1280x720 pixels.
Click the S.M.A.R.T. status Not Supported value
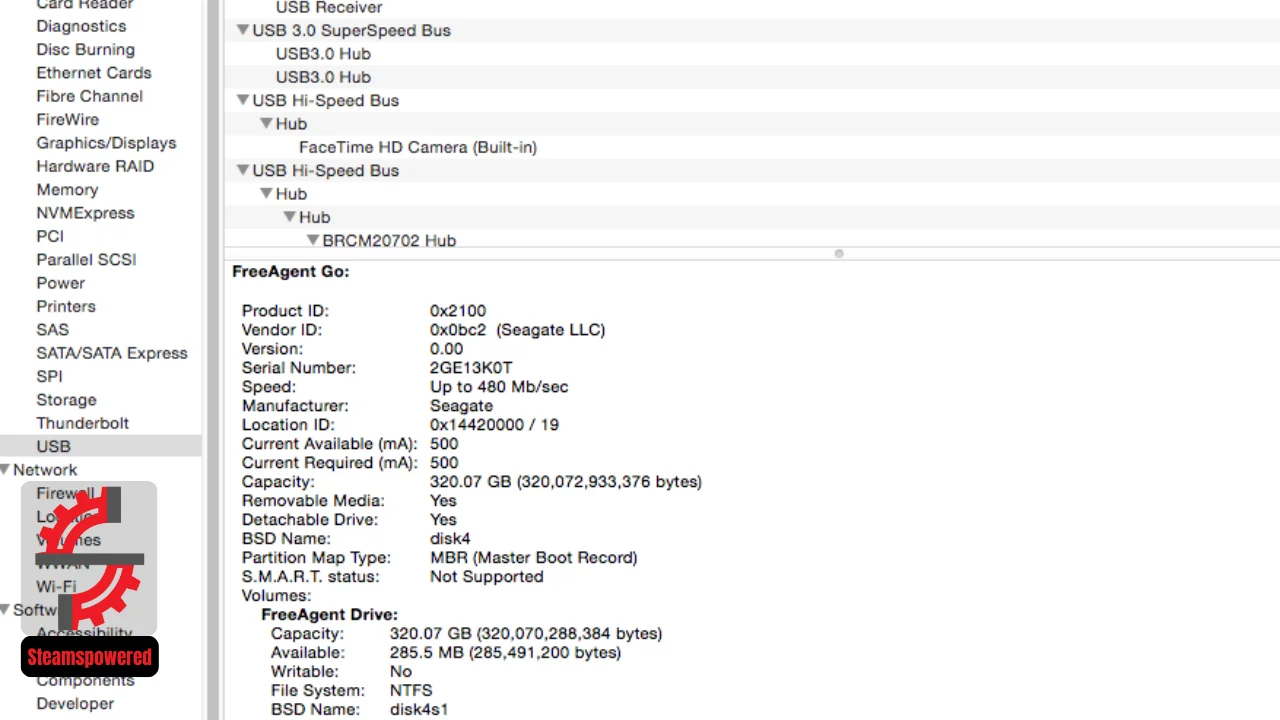pyautogui.click(x=486, y=577)
